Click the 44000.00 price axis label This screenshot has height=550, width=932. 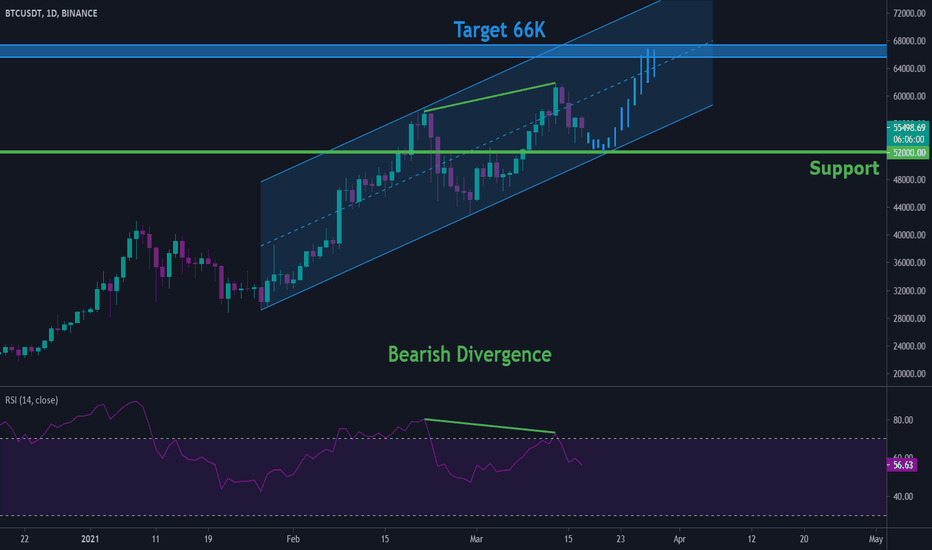click(909, 208)
